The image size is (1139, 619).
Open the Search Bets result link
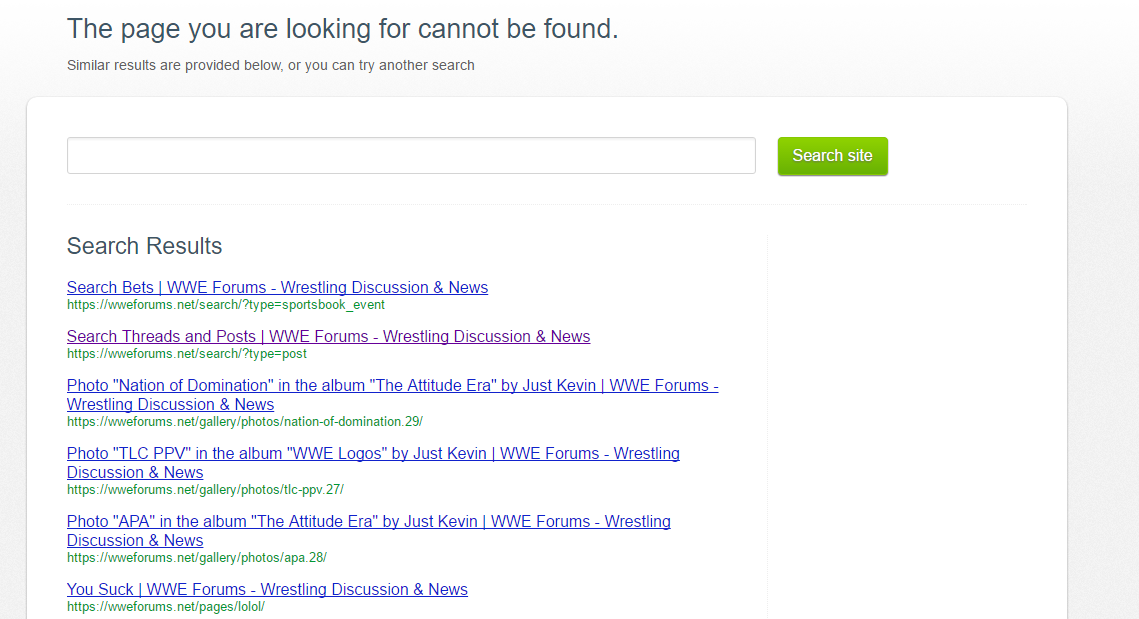pos(277,287)
